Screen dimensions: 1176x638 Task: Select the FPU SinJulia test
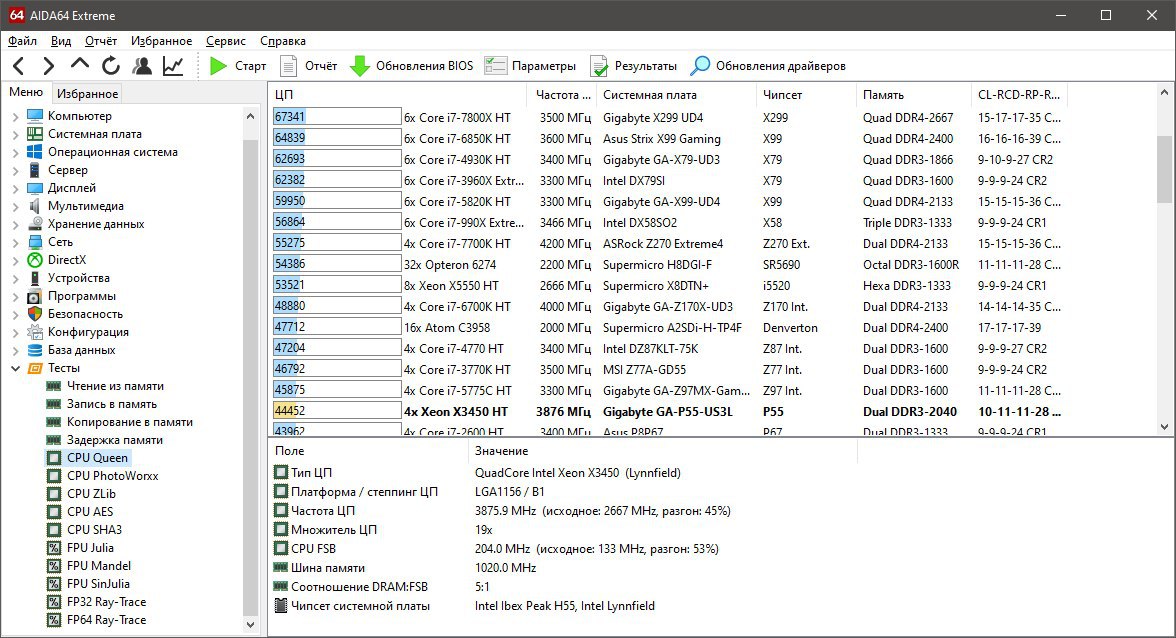tap(98, 584)
